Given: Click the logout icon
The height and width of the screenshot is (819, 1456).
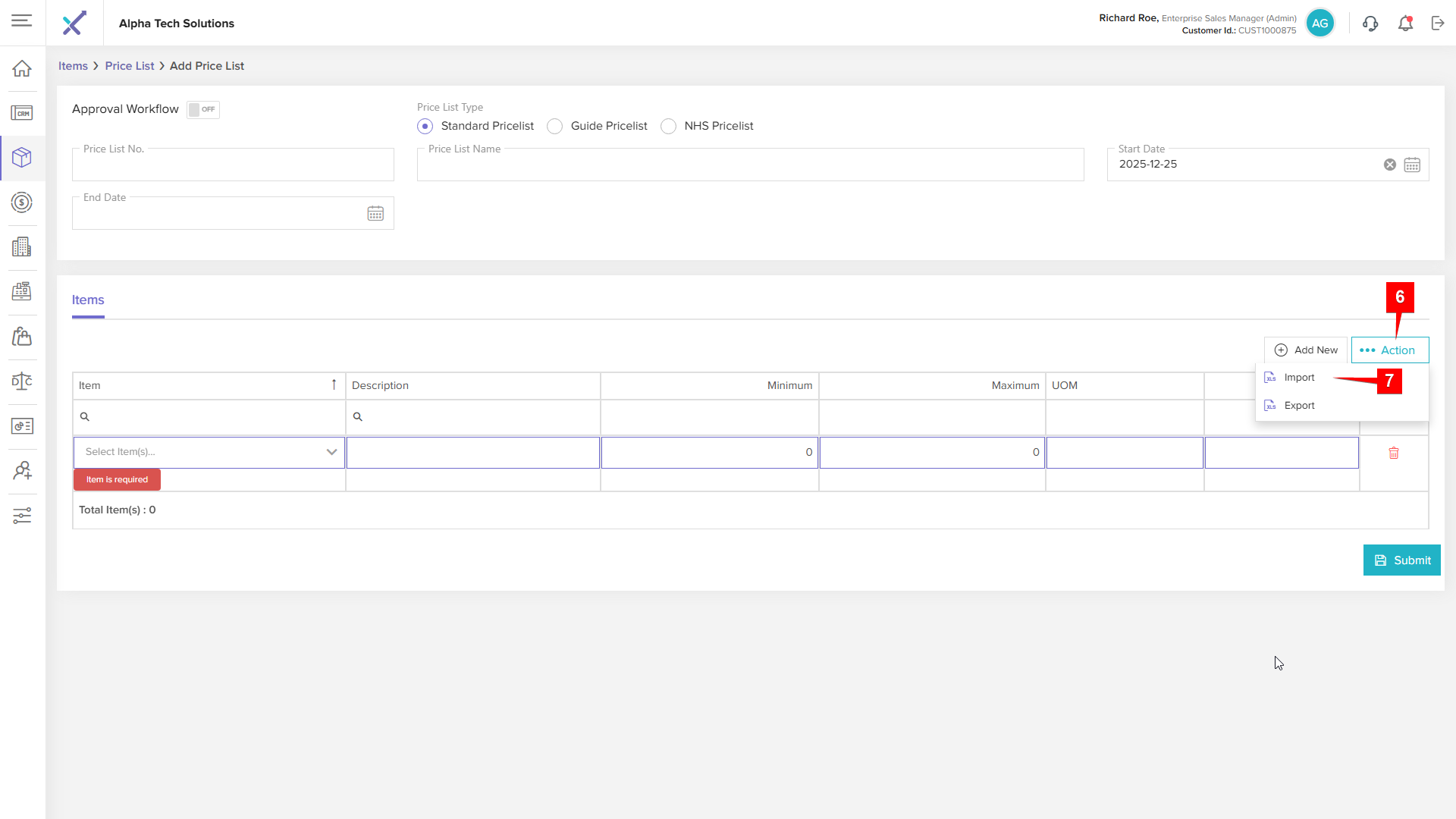Looking at the screenshot, I should (1438, 24).
